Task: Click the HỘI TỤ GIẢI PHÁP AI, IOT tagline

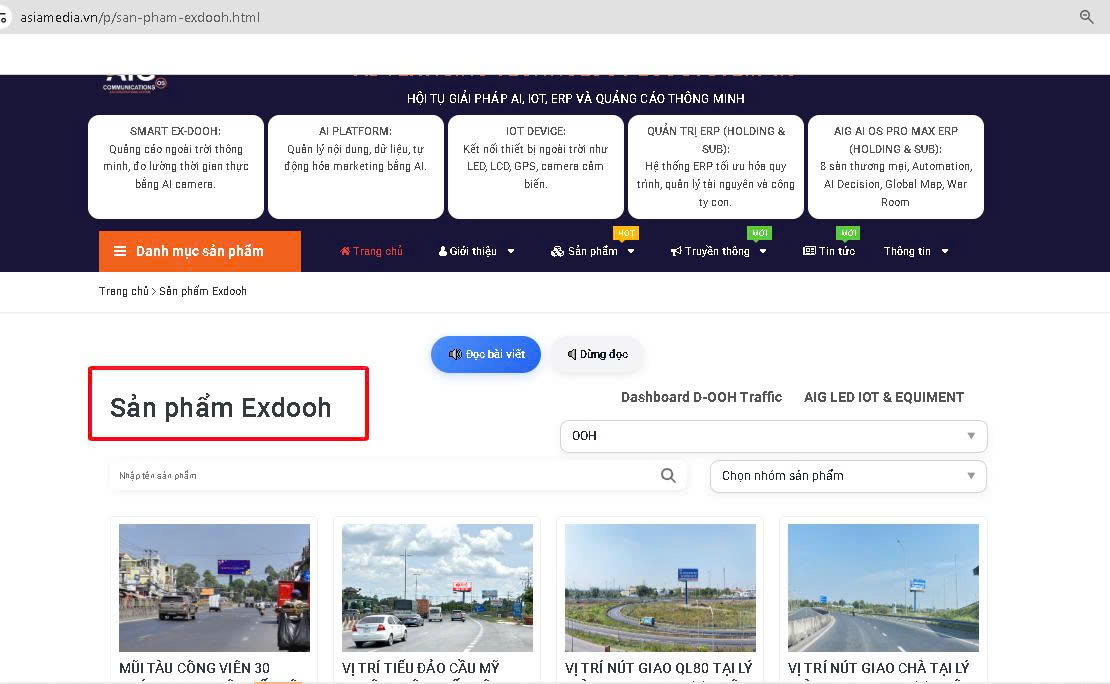Action: tap(576, 98)
